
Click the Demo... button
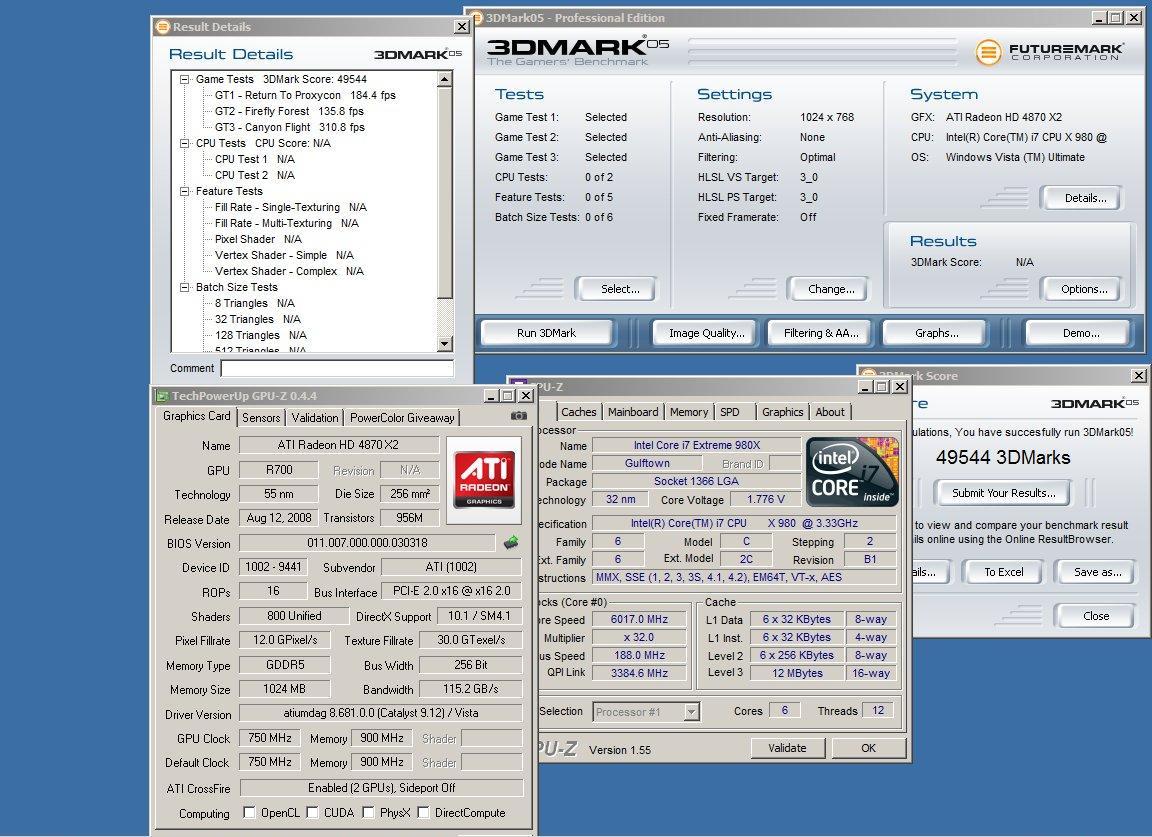coord(1081,333)
